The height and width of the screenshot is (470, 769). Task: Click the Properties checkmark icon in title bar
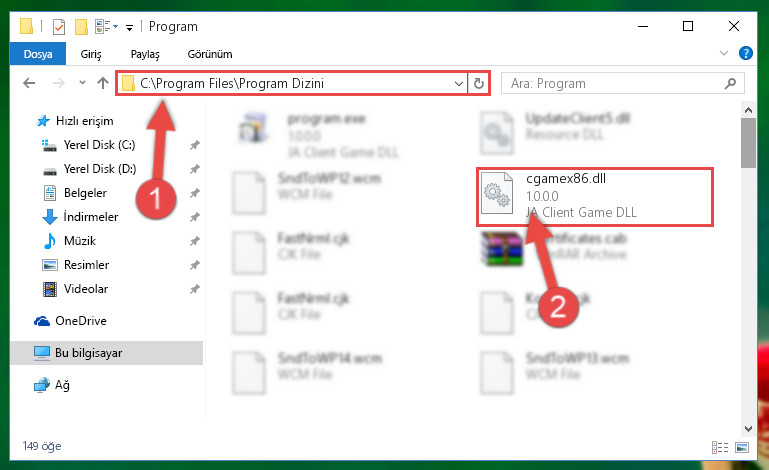tap(59, 26)
